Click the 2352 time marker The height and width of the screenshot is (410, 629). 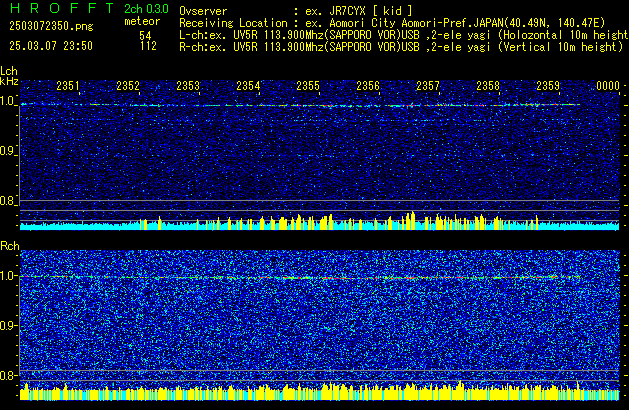click(128, 86)
